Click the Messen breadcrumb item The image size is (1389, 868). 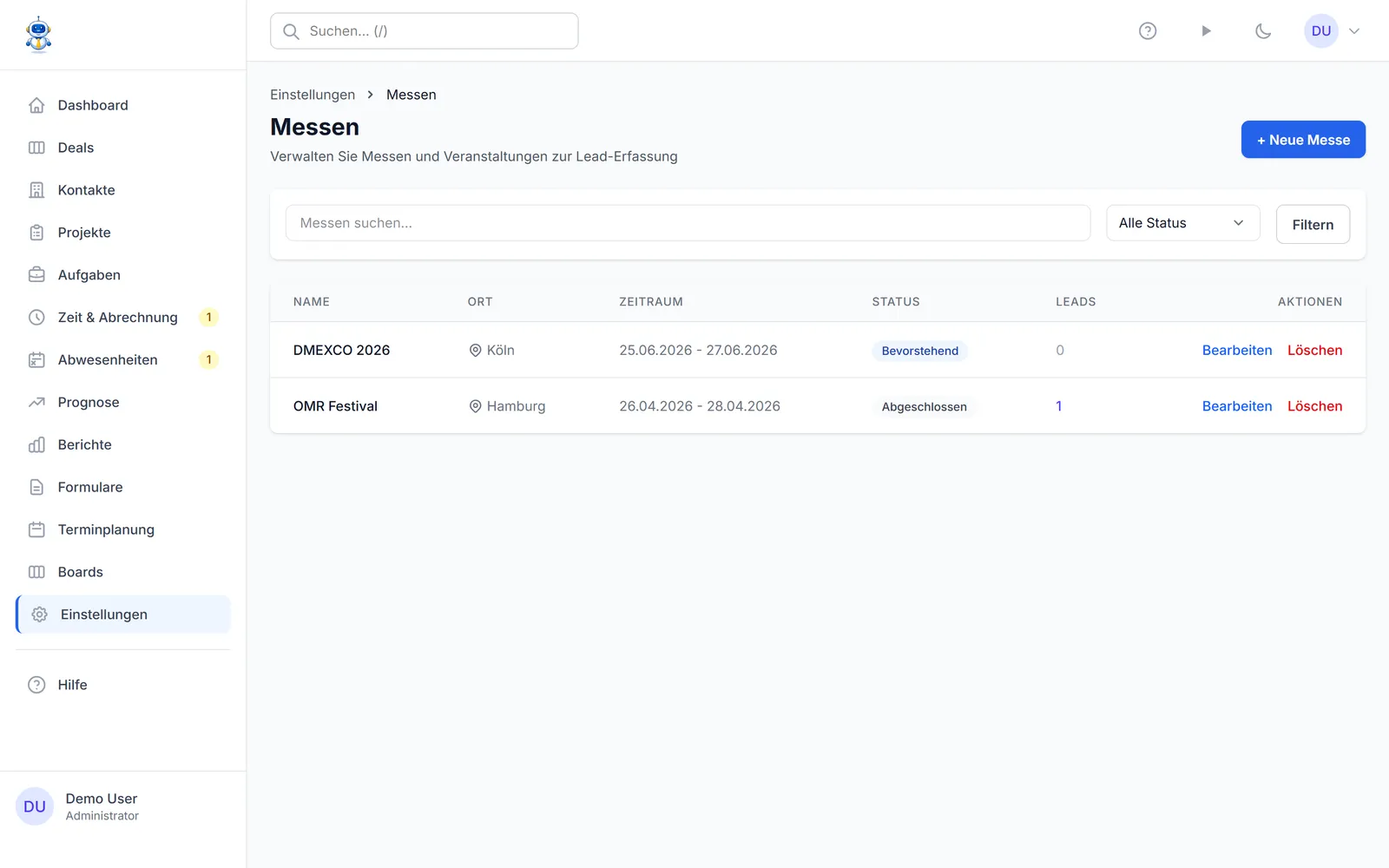click(x=411, y=95)
